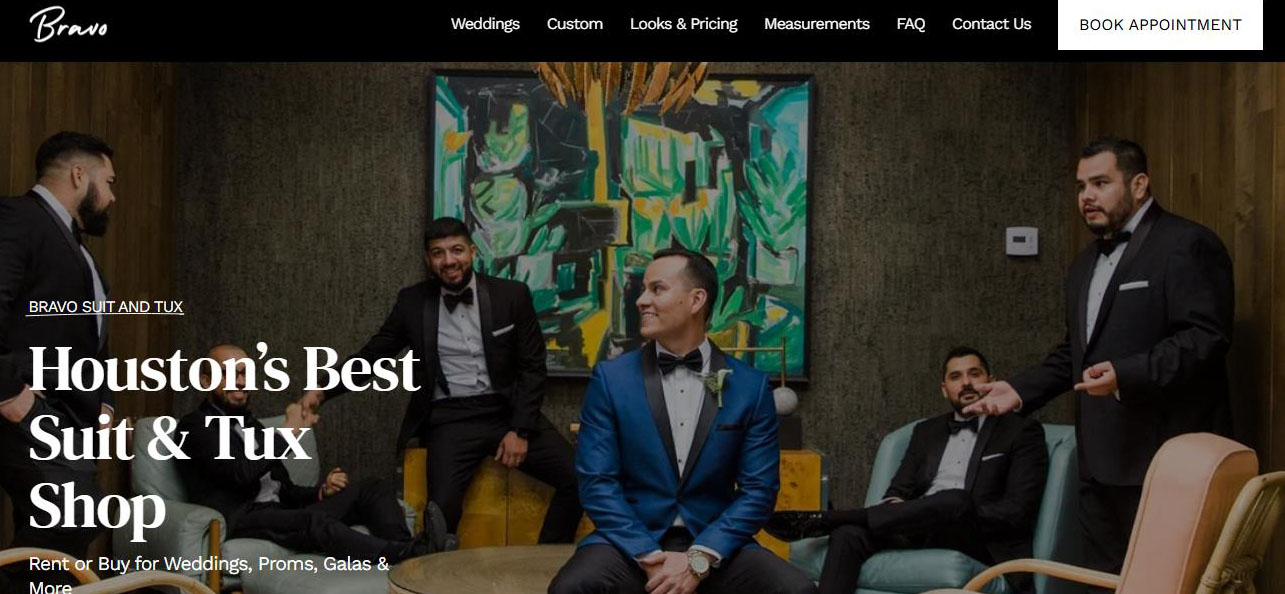Open Looks & Pricing in navigation
Viewport: 1285px width, 594px height.
(x=684, y=24)
